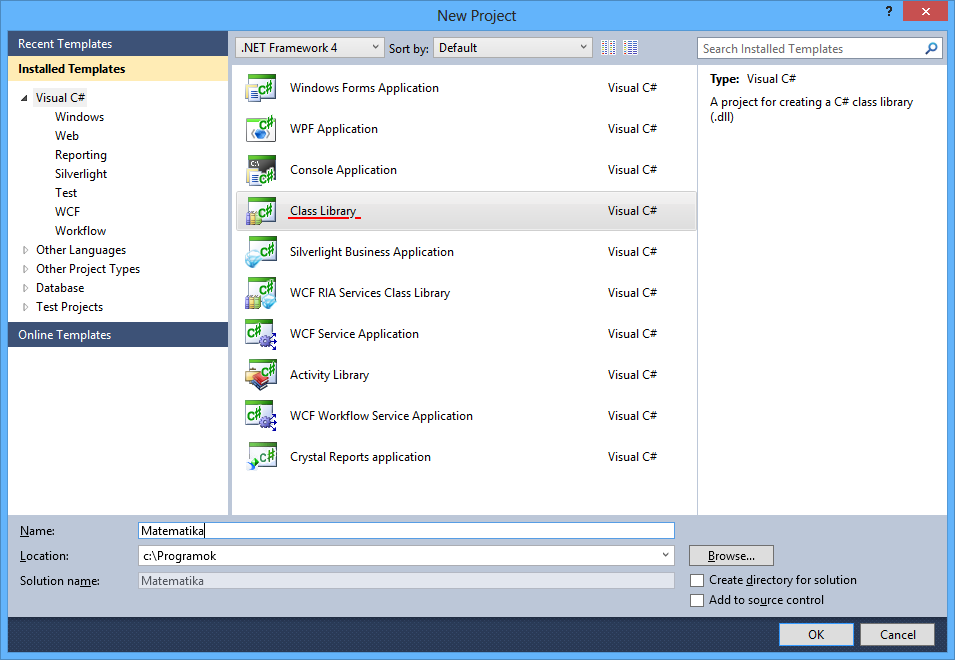Screen dimensions: 955x660
Task: Expand the Database node
Action: [x=25, y=288]
